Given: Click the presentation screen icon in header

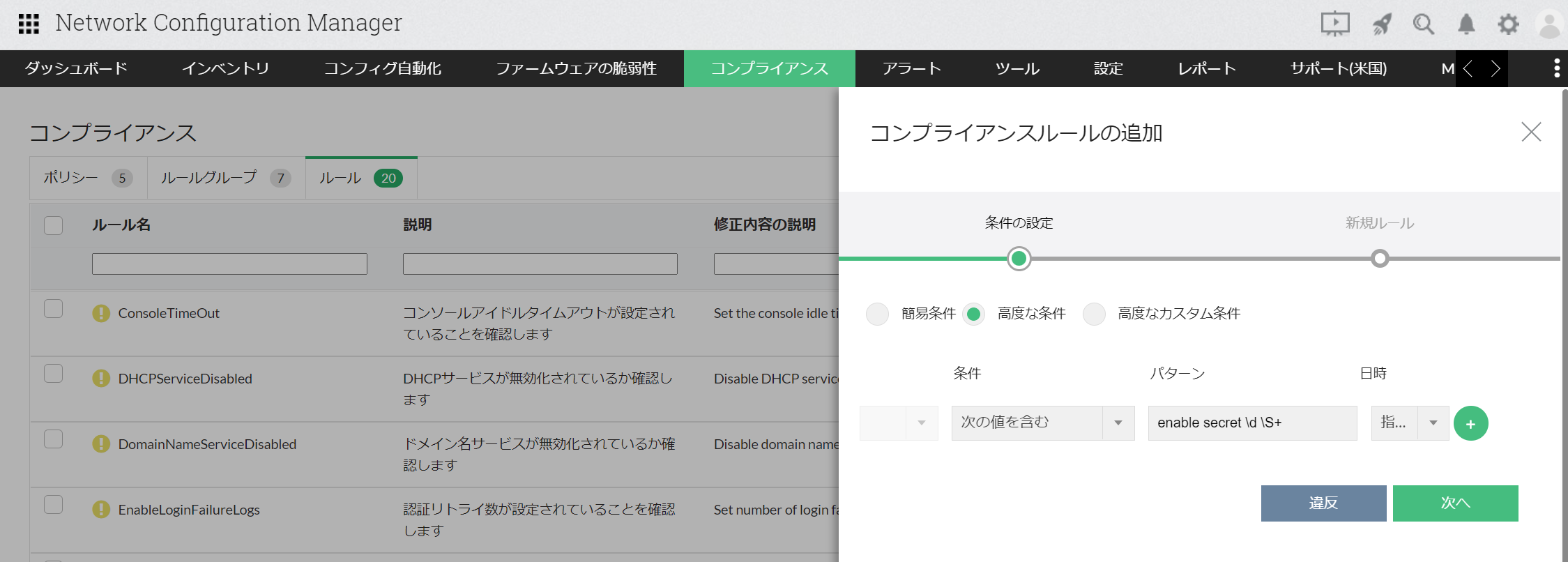Looking at the screenshot, I should point(1334,24).
